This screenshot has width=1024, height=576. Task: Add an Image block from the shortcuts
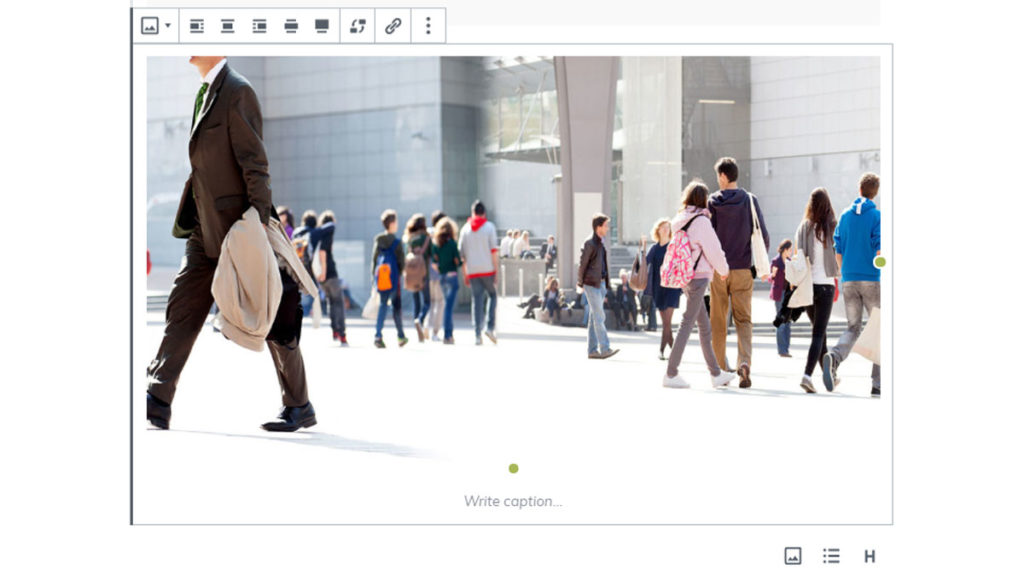click(x=793, y=556)
